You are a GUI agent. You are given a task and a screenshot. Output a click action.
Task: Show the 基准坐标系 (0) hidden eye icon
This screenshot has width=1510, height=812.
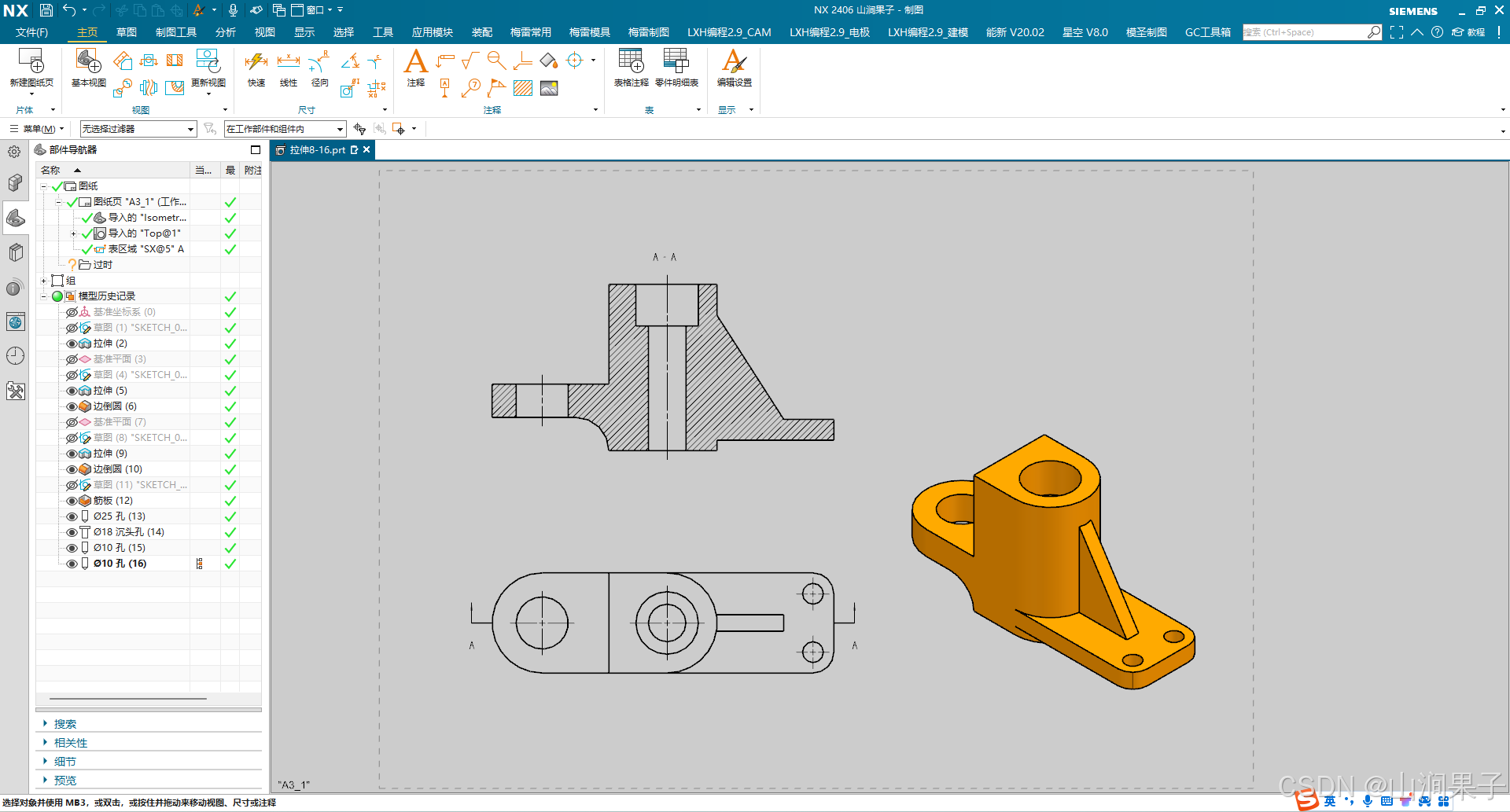[x=72, y=312]
